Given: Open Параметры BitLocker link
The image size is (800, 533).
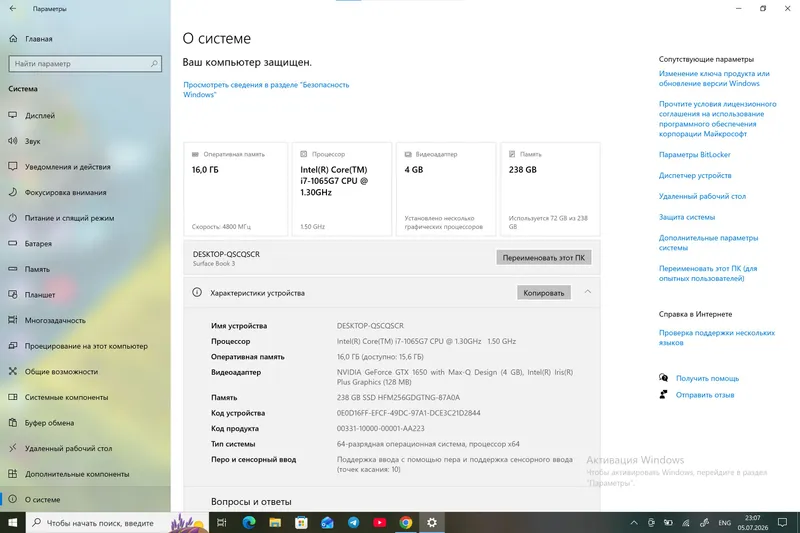Looking at the screenshot, I should 694,155.
